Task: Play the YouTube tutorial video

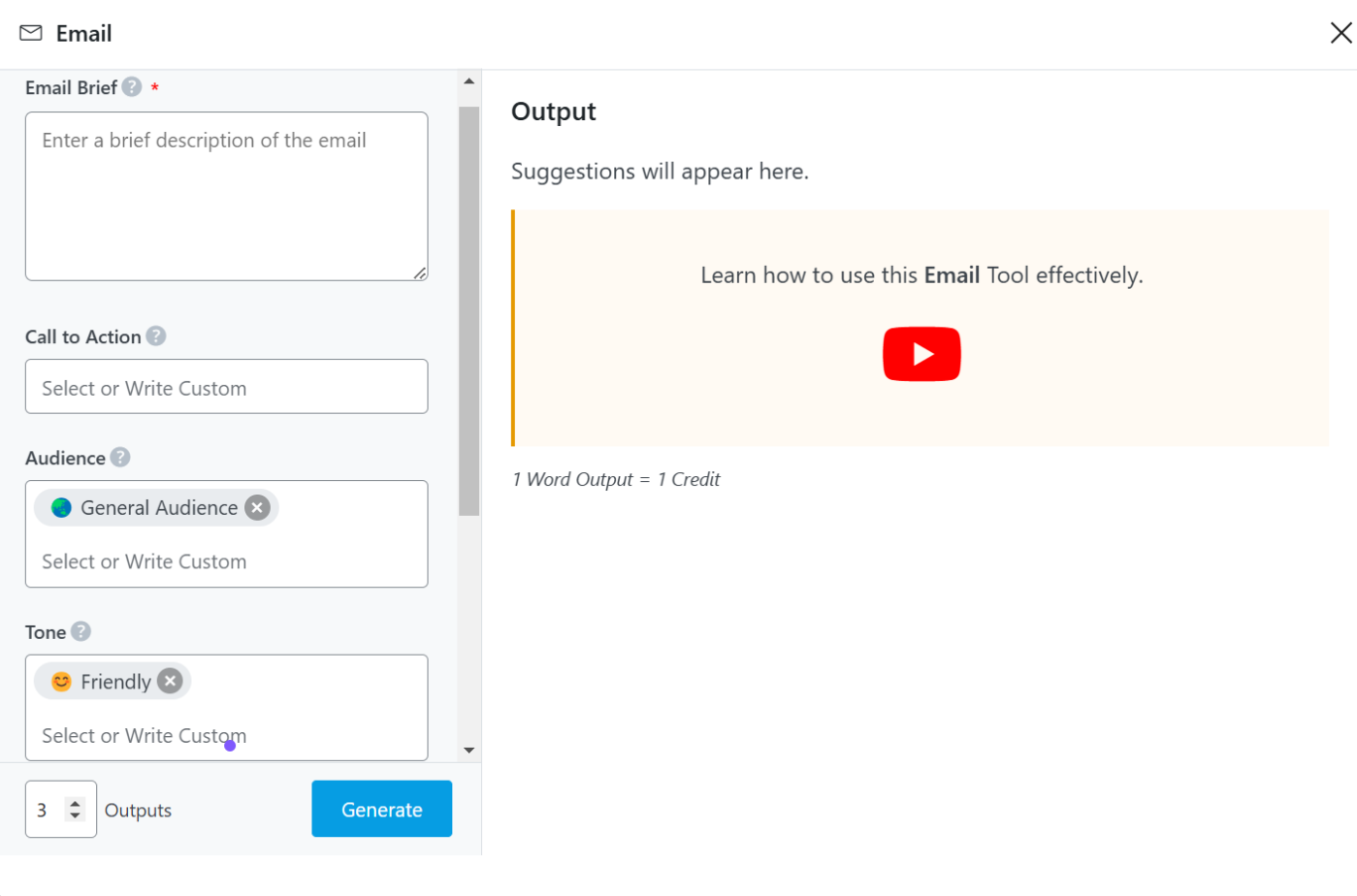Action: (x=921, y=354)
